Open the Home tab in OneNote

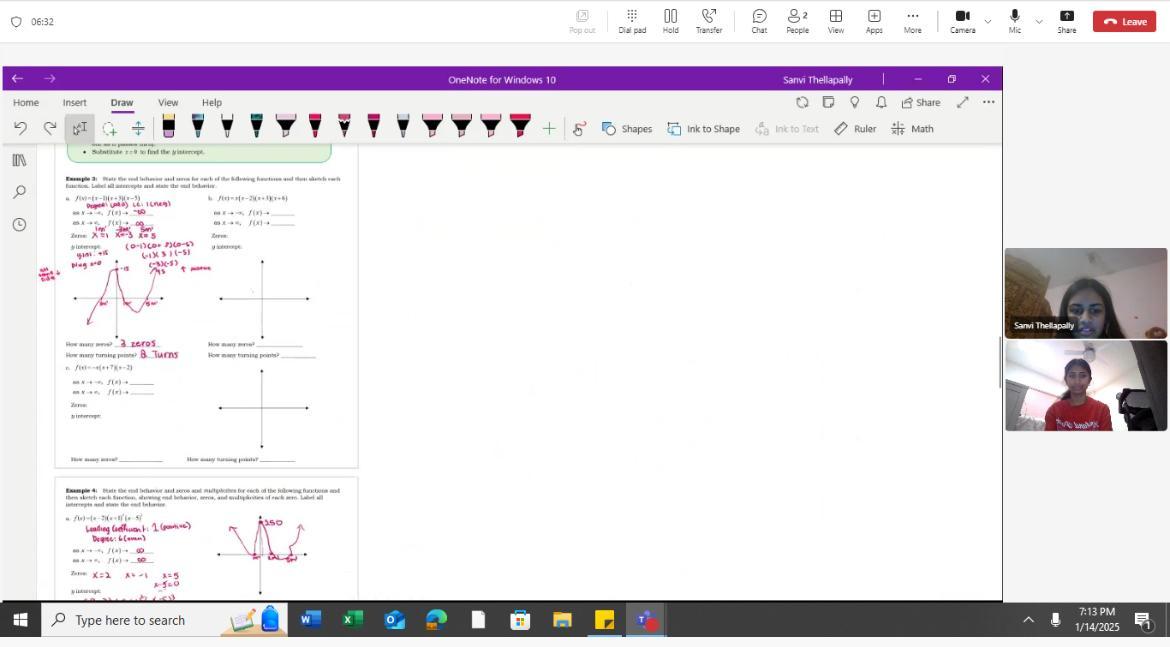pos(25,102)
